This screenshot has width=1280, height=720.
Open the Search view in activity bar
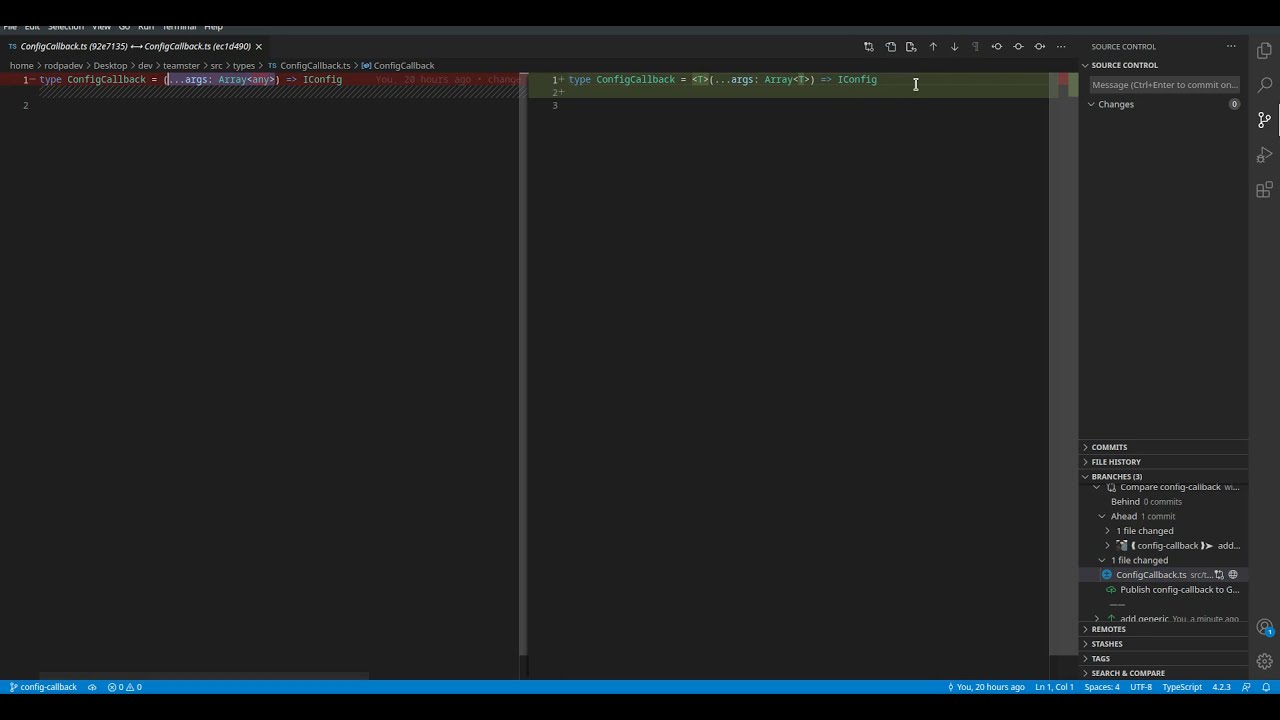click(x=1264, y=85)
